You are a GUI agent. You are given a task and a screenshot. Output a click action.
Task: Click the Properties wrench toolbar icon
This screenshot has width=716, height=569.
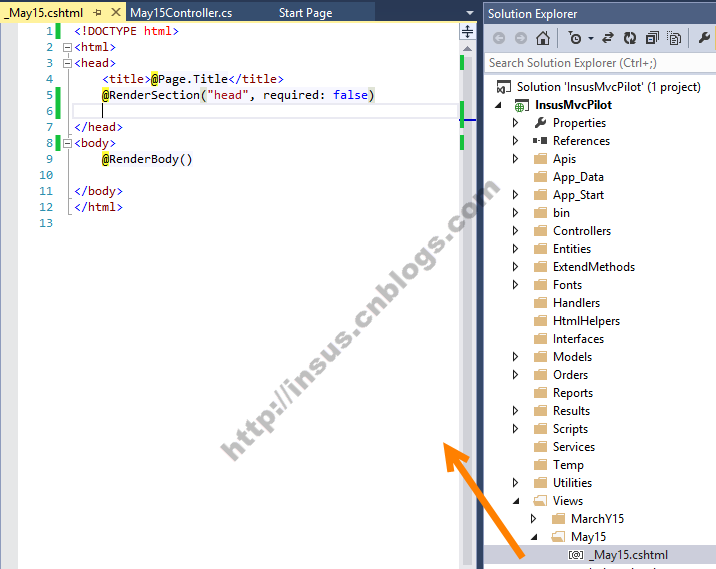(x=705, y=37)
